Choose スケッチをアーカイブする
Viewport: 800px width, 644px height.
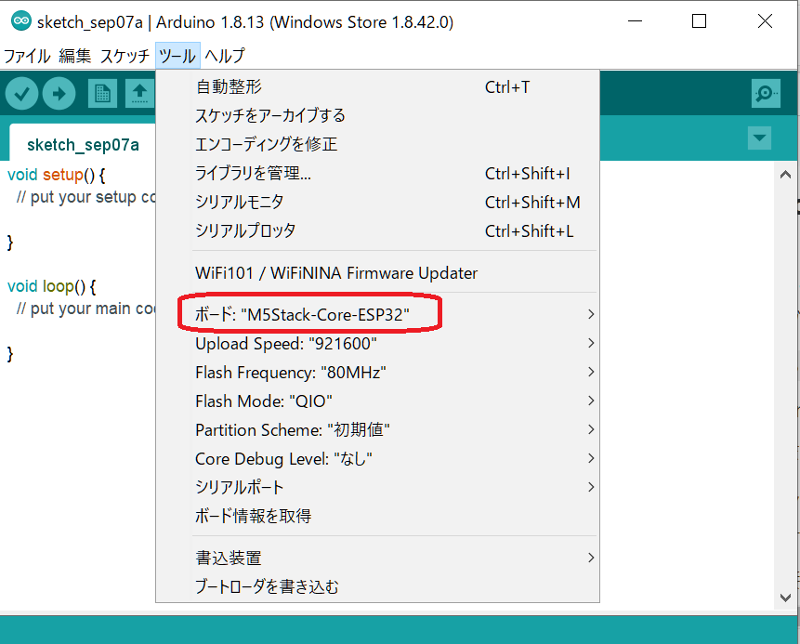click(378, 116)
